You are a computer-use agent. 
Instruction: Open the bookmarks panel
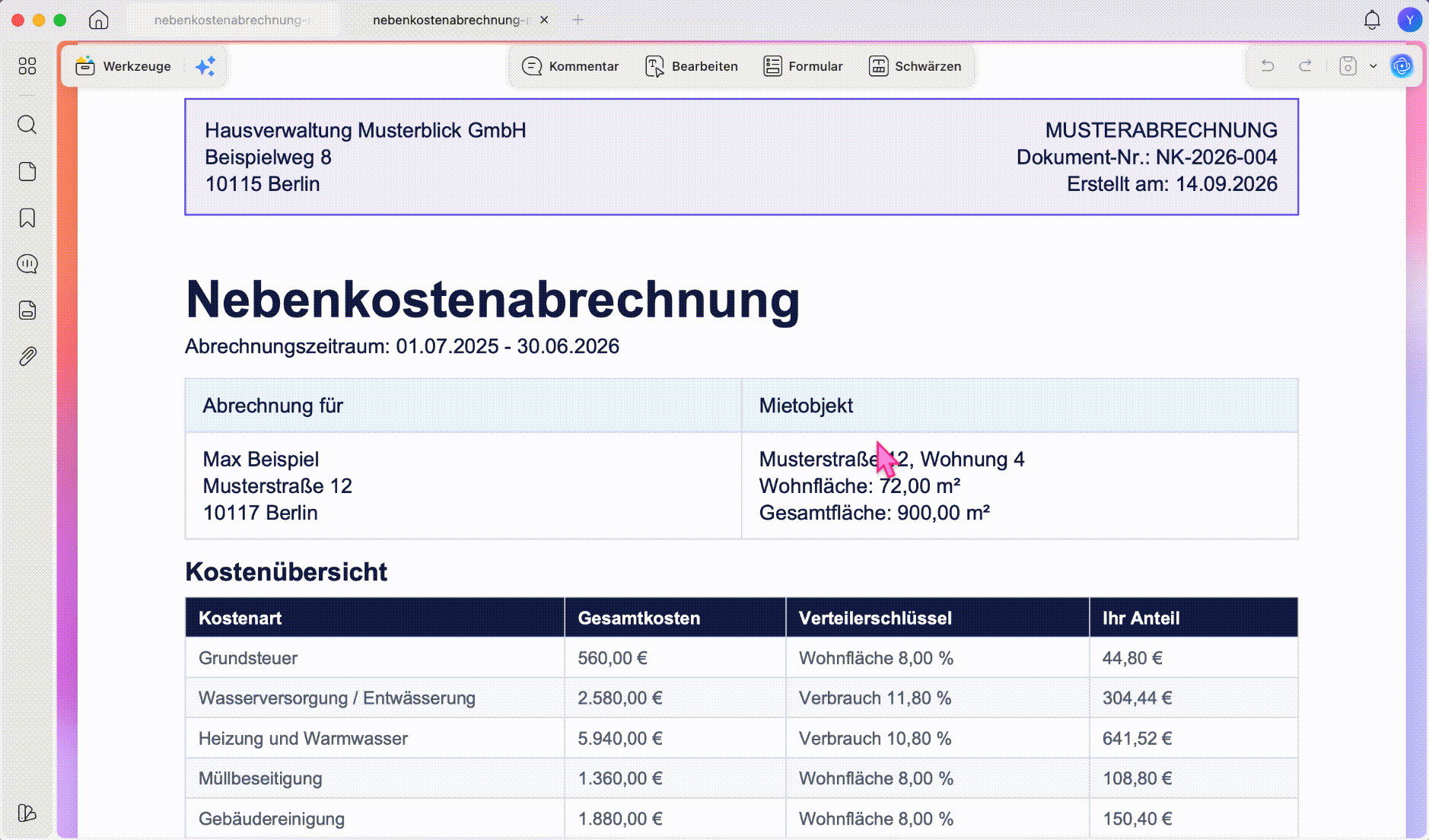(27, 218)
